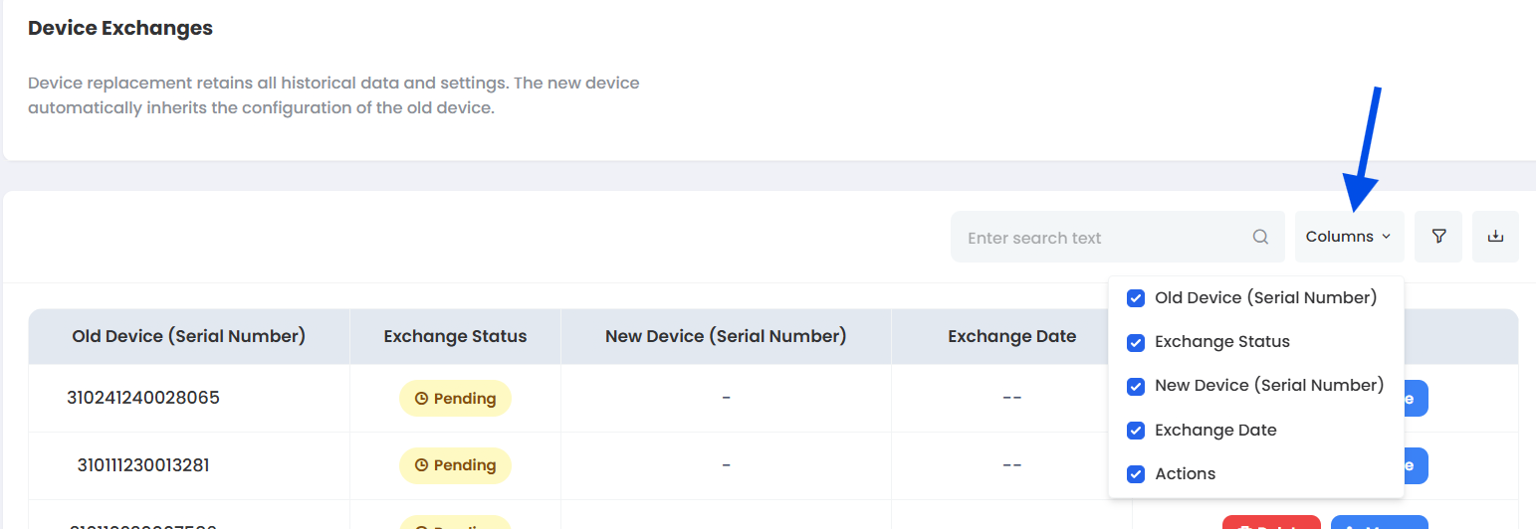Click the filter funnel icon
The height and width of the screenshot is (529, 1536).
pos(1439,237)
